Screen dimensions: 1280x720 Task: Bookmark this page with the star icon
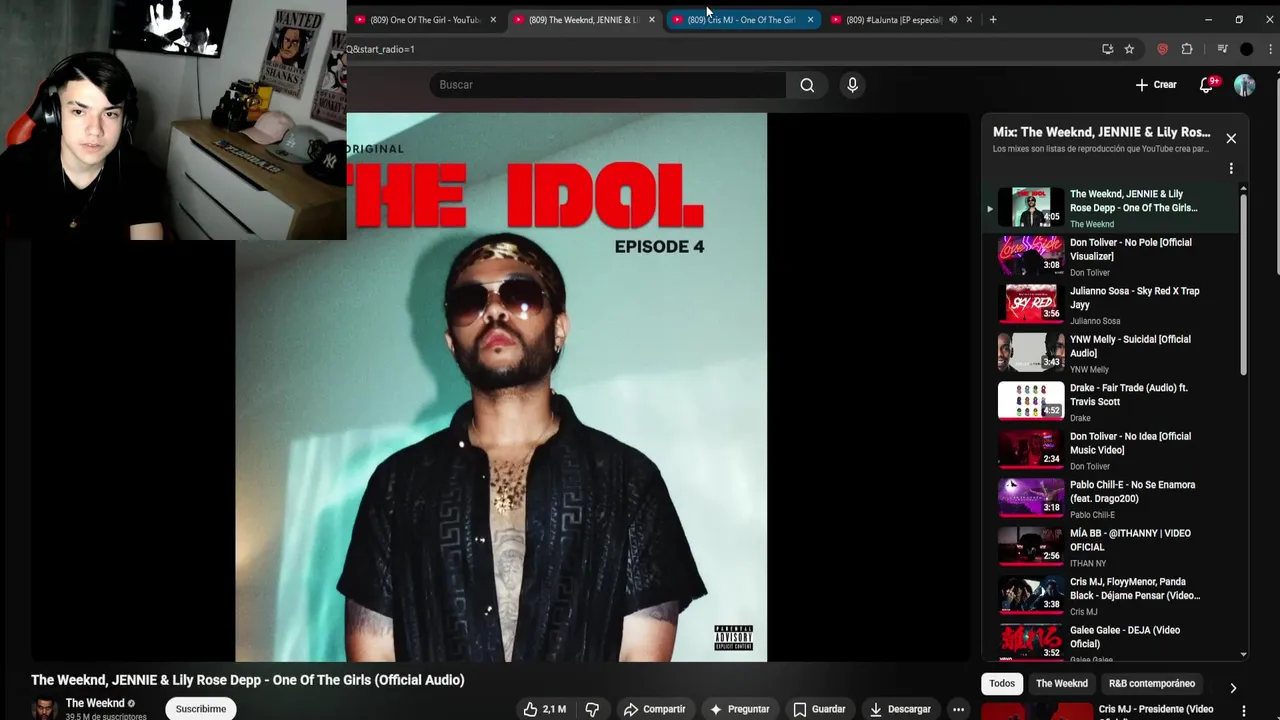coord(1129,49)
